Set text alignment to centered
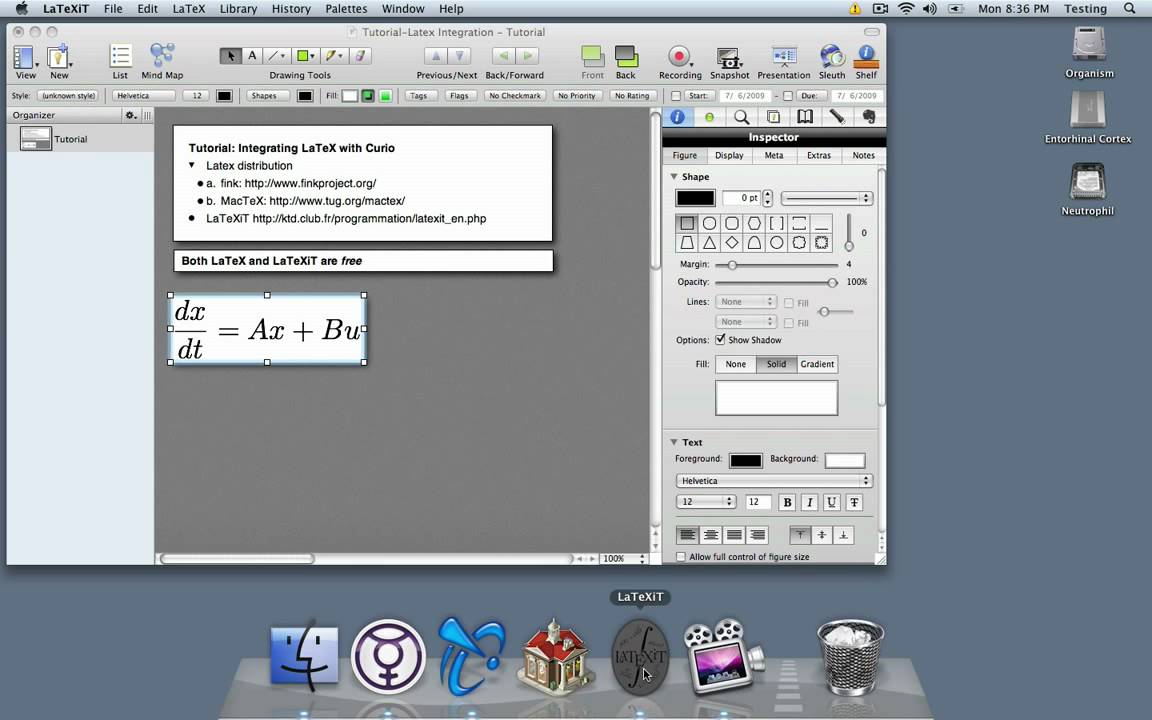The width and height of the screenshot is (1152, 720). 710,535
